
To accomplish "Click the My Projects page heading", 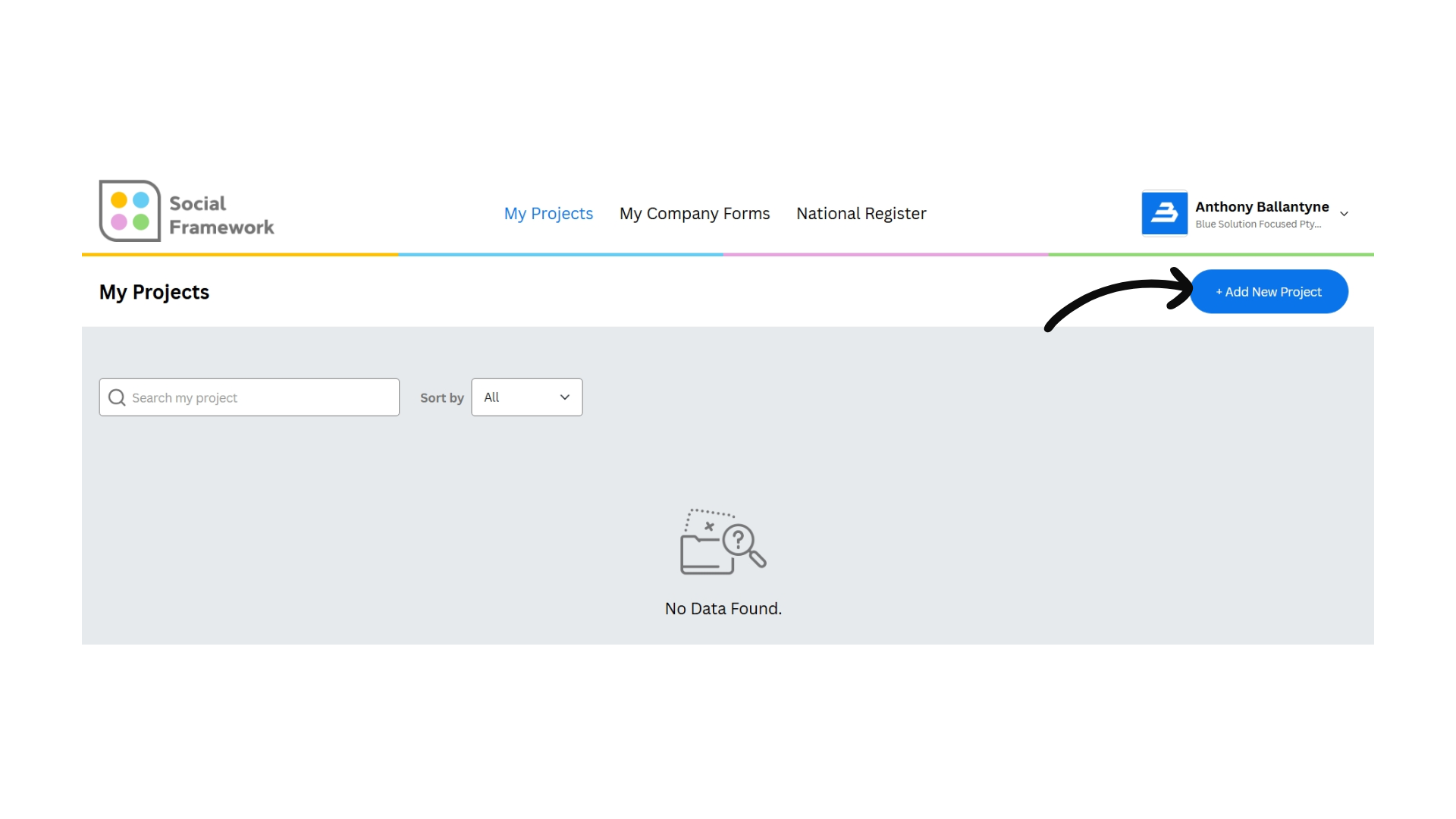I will click(x=155, y=292).
